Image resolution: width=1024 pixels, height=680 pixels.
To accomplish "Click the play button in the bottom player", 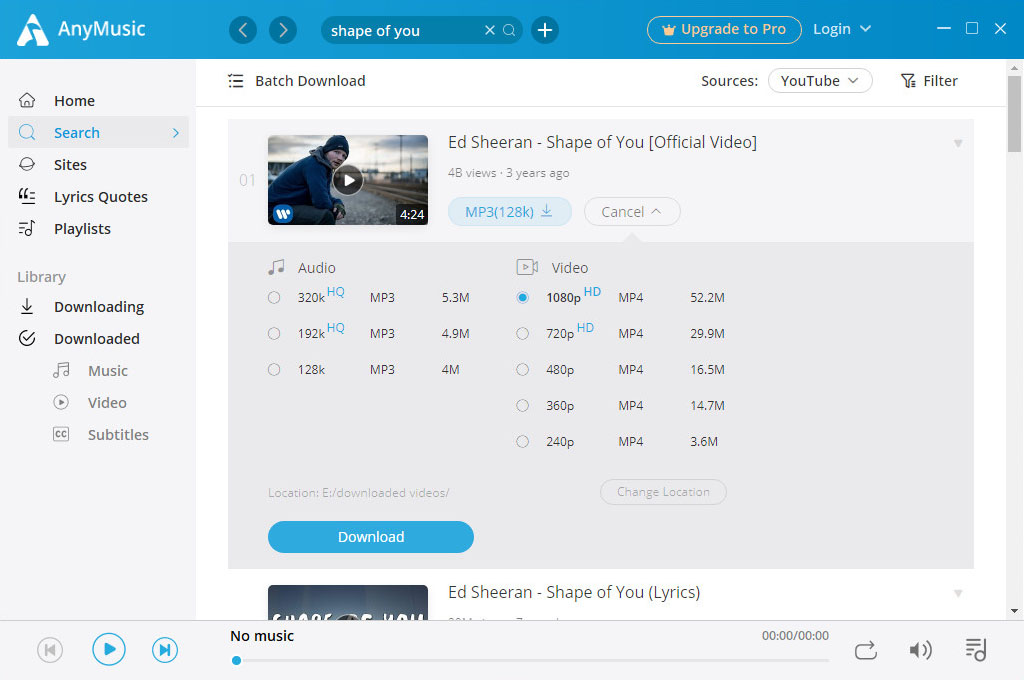I will pyautogui.click(x=109, y=649).
